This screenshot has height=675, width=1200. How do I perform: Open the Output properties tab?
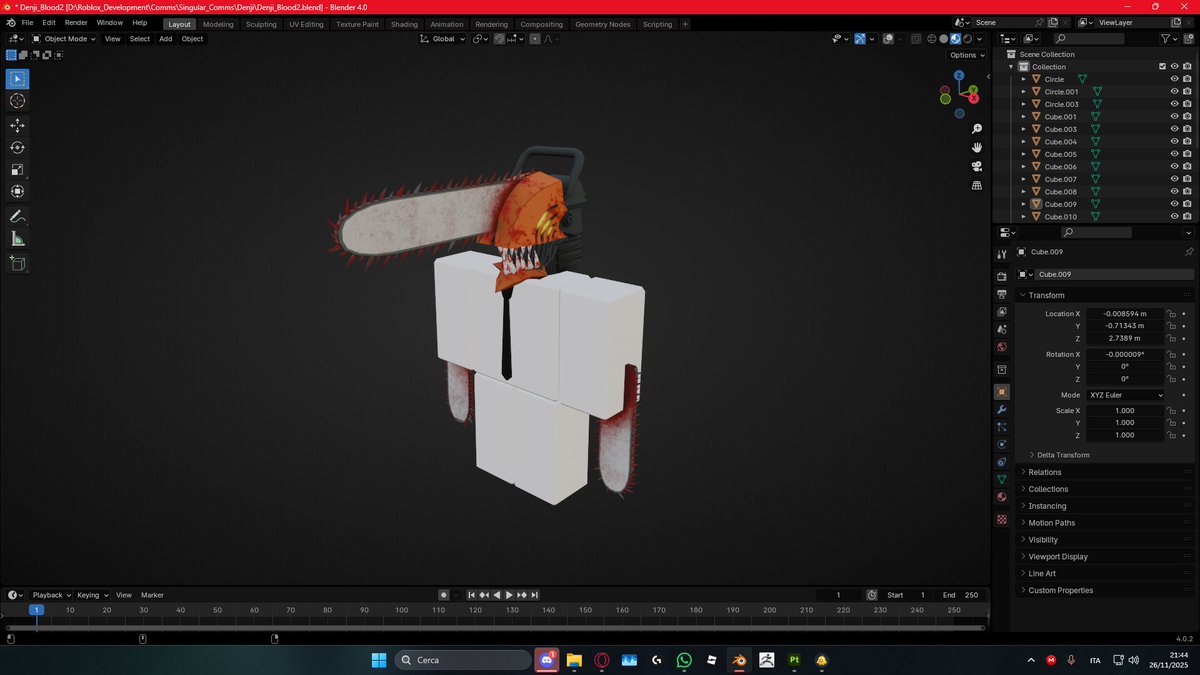click(1002, 294)
